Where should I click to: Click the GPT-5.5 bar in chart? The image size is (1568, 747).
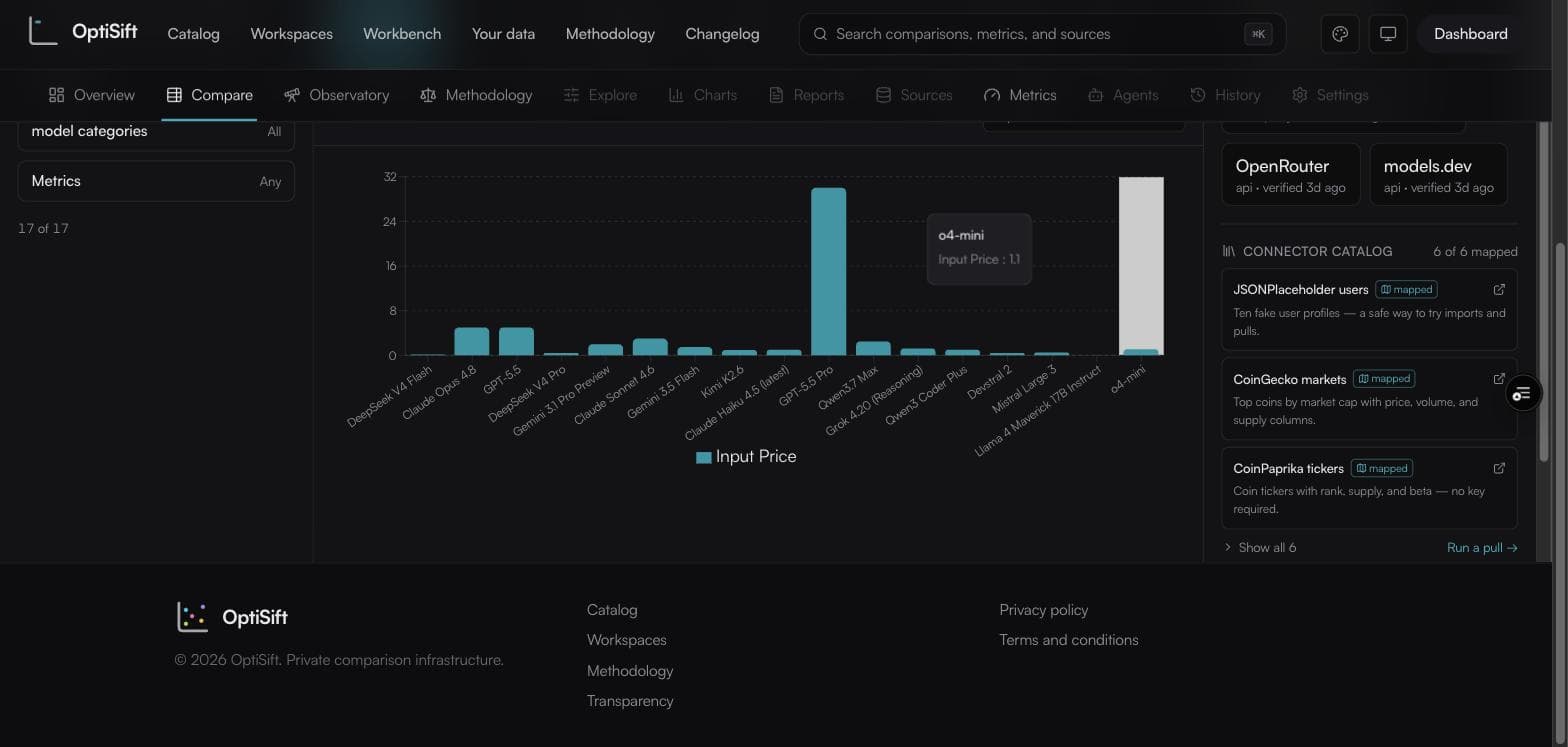coord(516,341)
